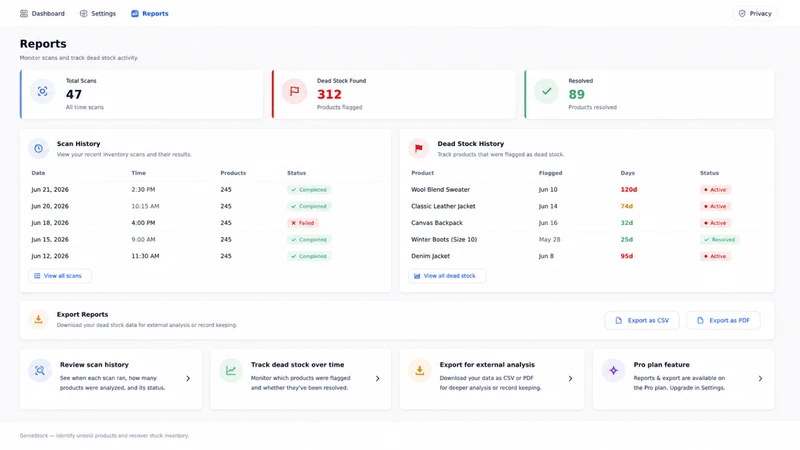800x450 pixels.
Task: Click the Failed status for Jun 18, 2026
Action: click(x=303, y=223)
